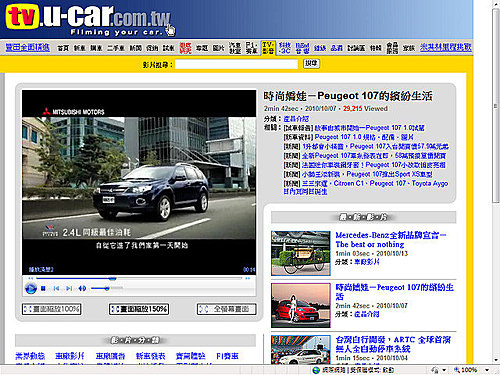Open the Mercedes-Benz video thumbnail
The image size is (500, 375).
tap(301, 253)
